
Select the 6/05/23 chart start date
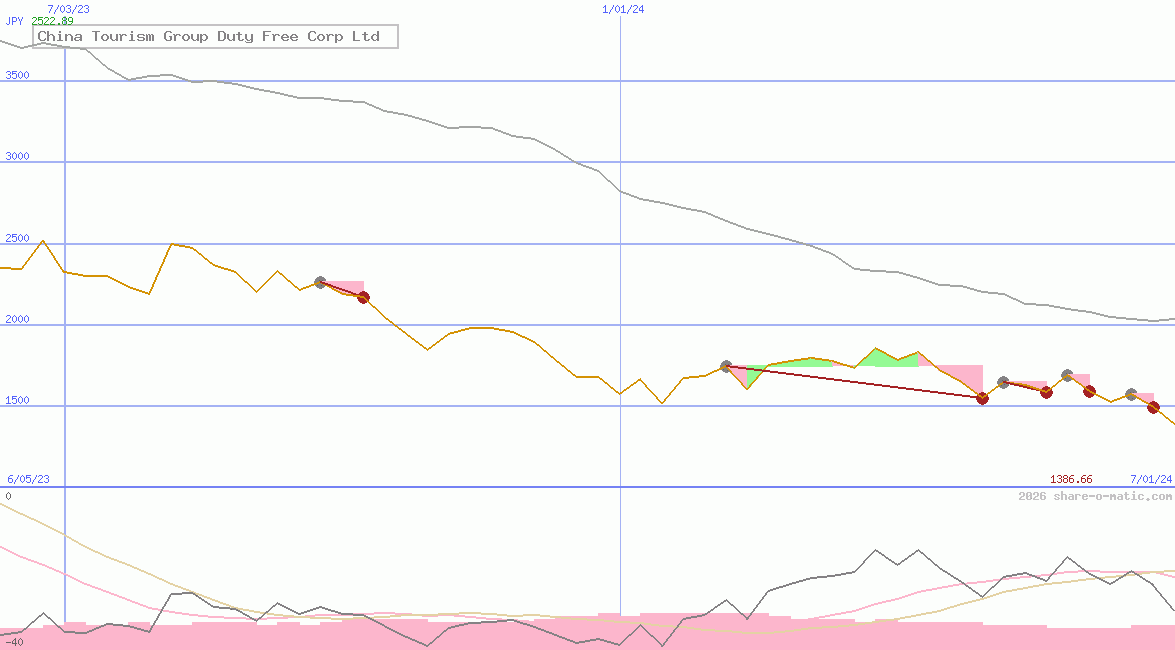click(x=28, y=479)
